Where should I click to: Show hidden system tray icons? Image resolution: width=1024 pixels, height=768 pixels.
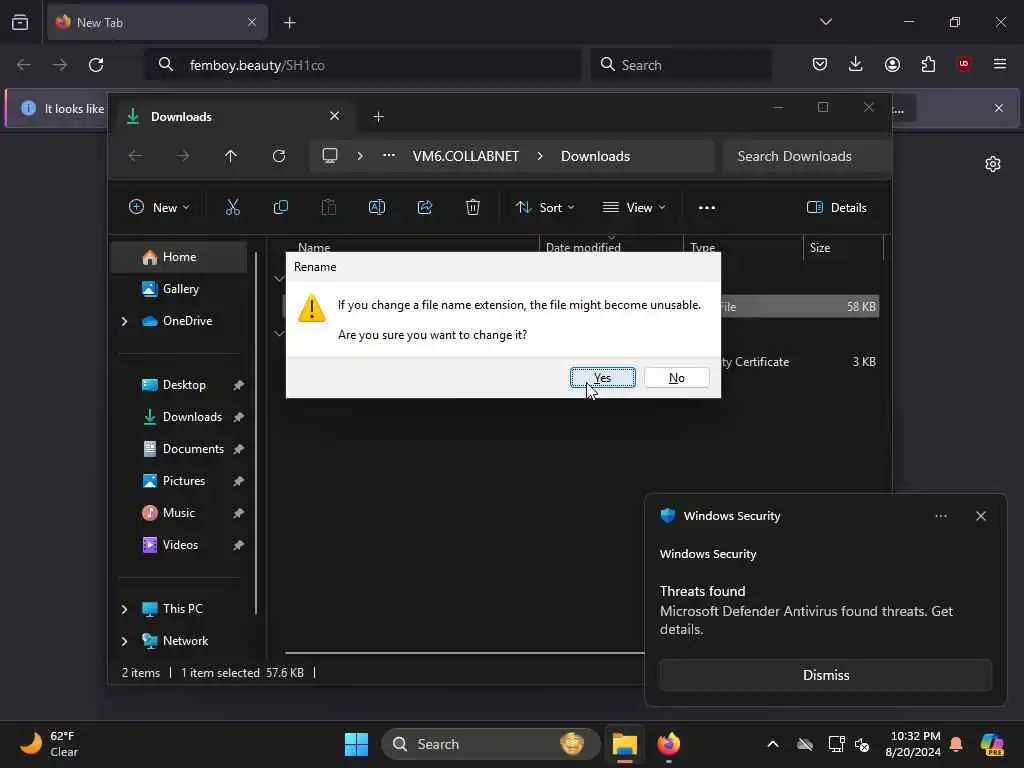click(x=773, y=744)
